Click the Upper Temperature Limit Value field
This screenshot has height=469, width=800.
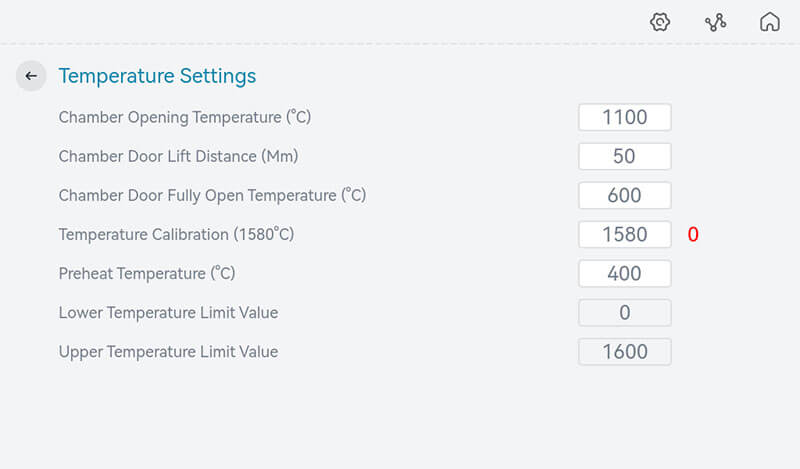[624, 351]
